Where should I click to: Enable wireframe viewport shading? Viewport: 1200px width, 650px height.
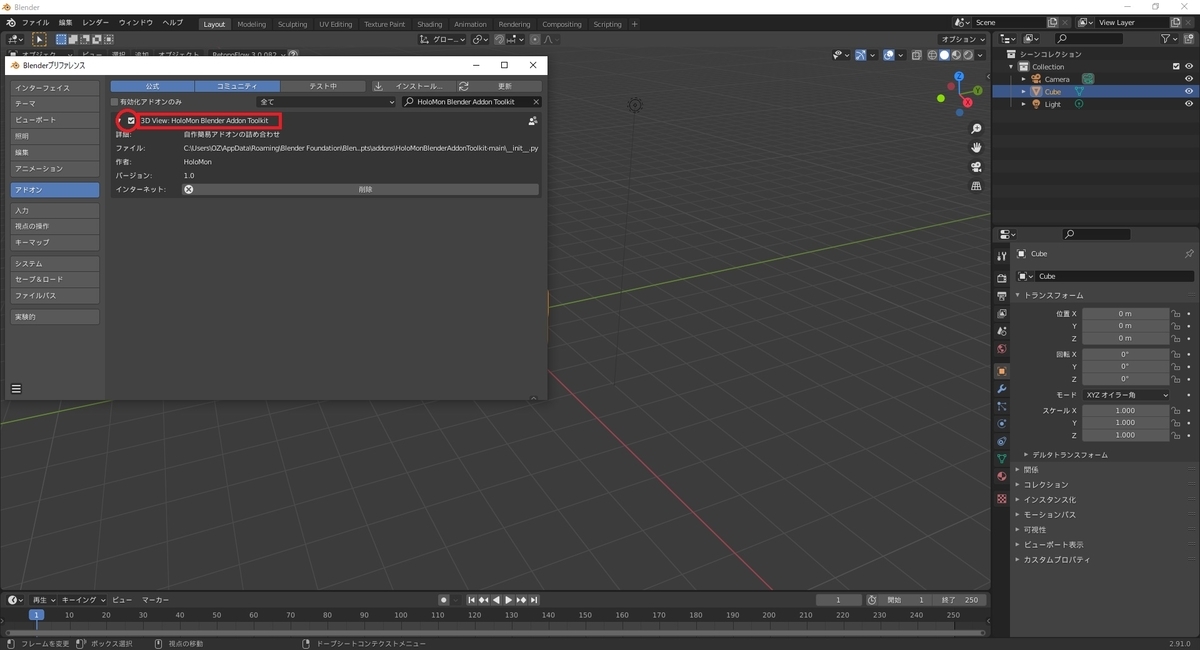coord(933,55)
